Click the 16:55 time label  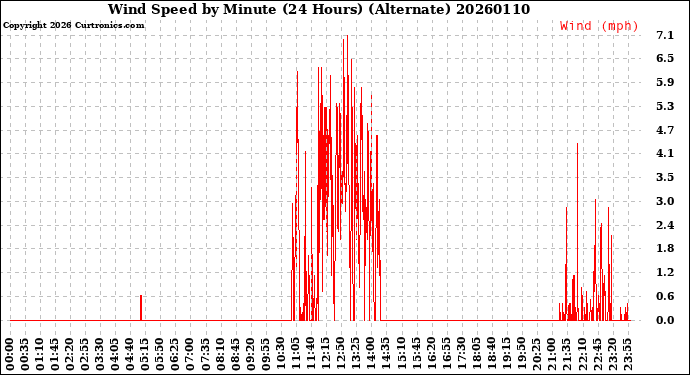click(447, 354)
